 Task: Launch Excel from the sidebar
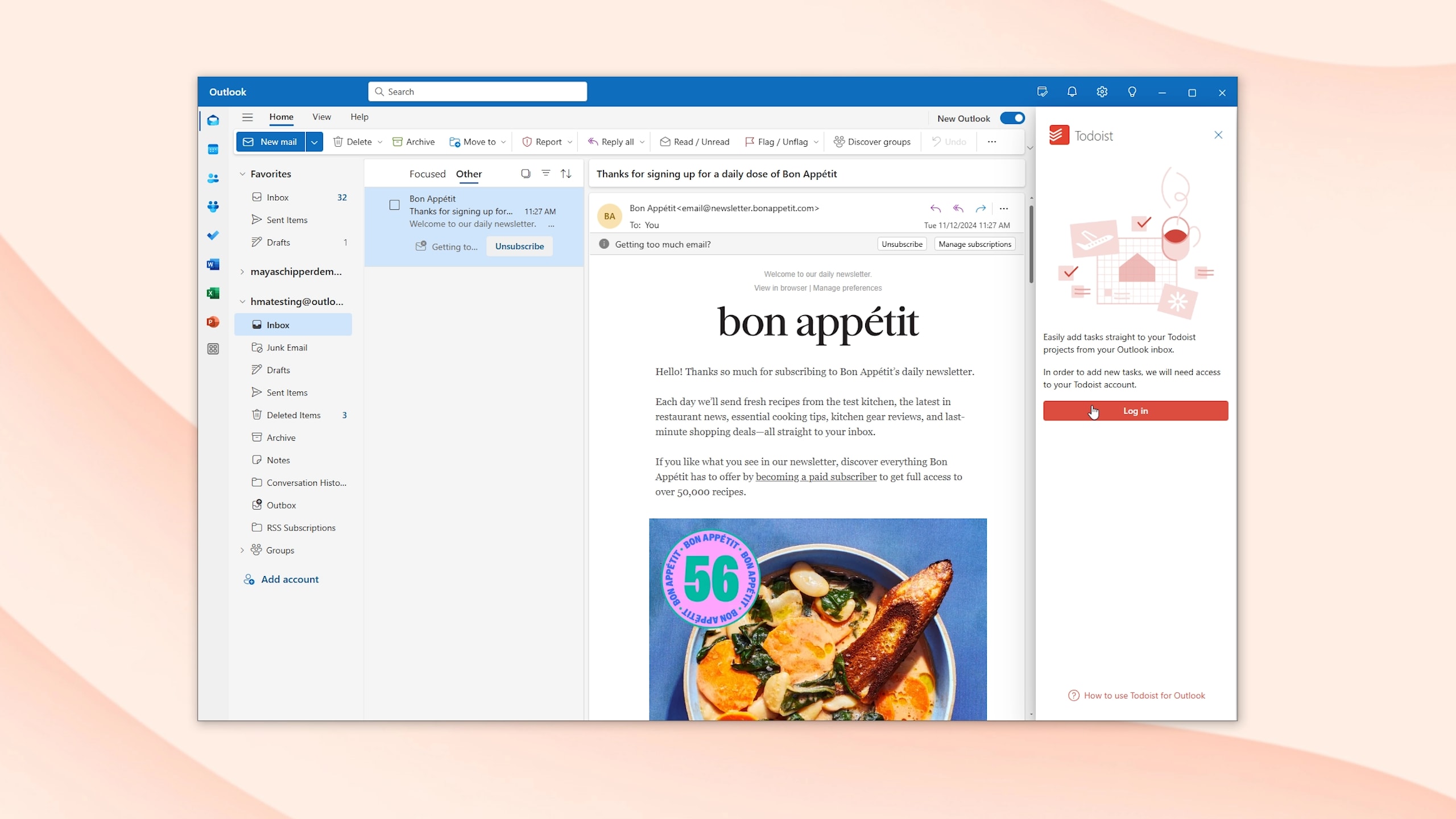213,293
